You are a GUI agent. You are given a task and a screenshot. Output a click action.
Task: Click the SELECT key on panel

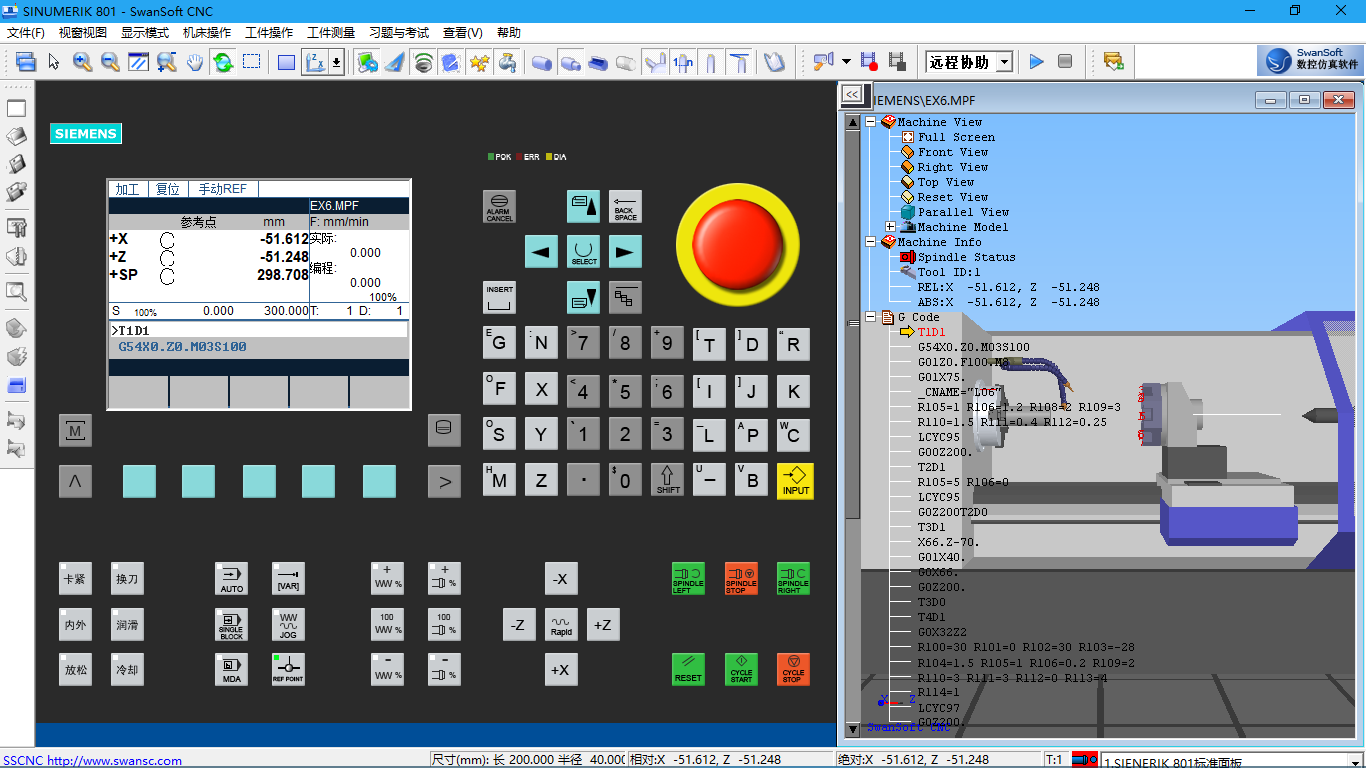pyautogui.click(x=584, y=251)
